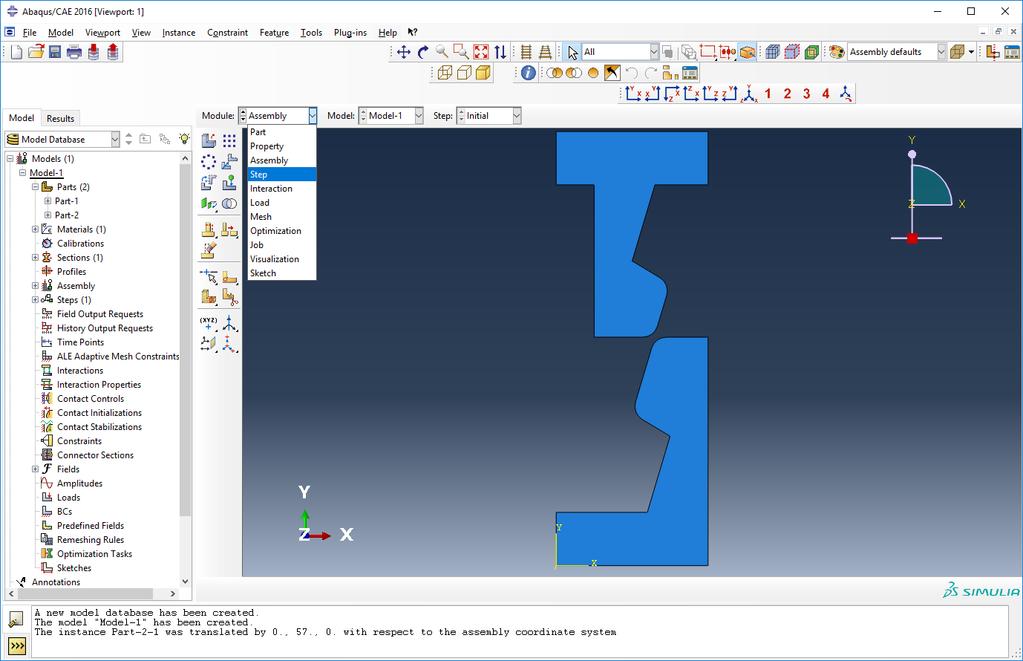This screenshot has width=1023, height=661.
Task: Select Sketch in module list
Action: (282, 273)
